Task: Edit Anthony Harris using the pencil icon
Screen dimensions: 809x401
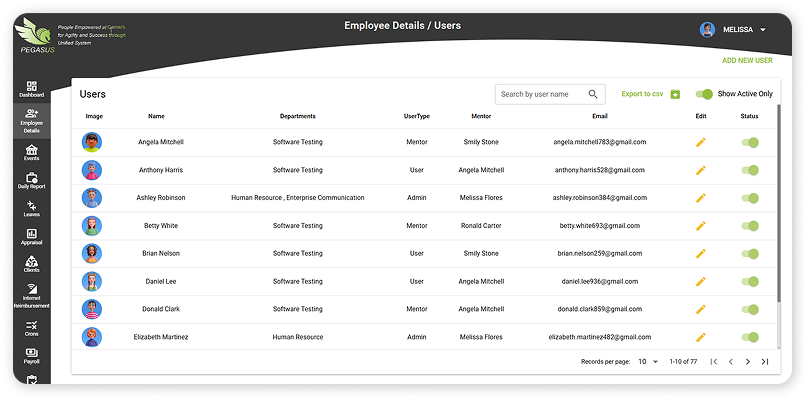Action: tap(701, 170)
